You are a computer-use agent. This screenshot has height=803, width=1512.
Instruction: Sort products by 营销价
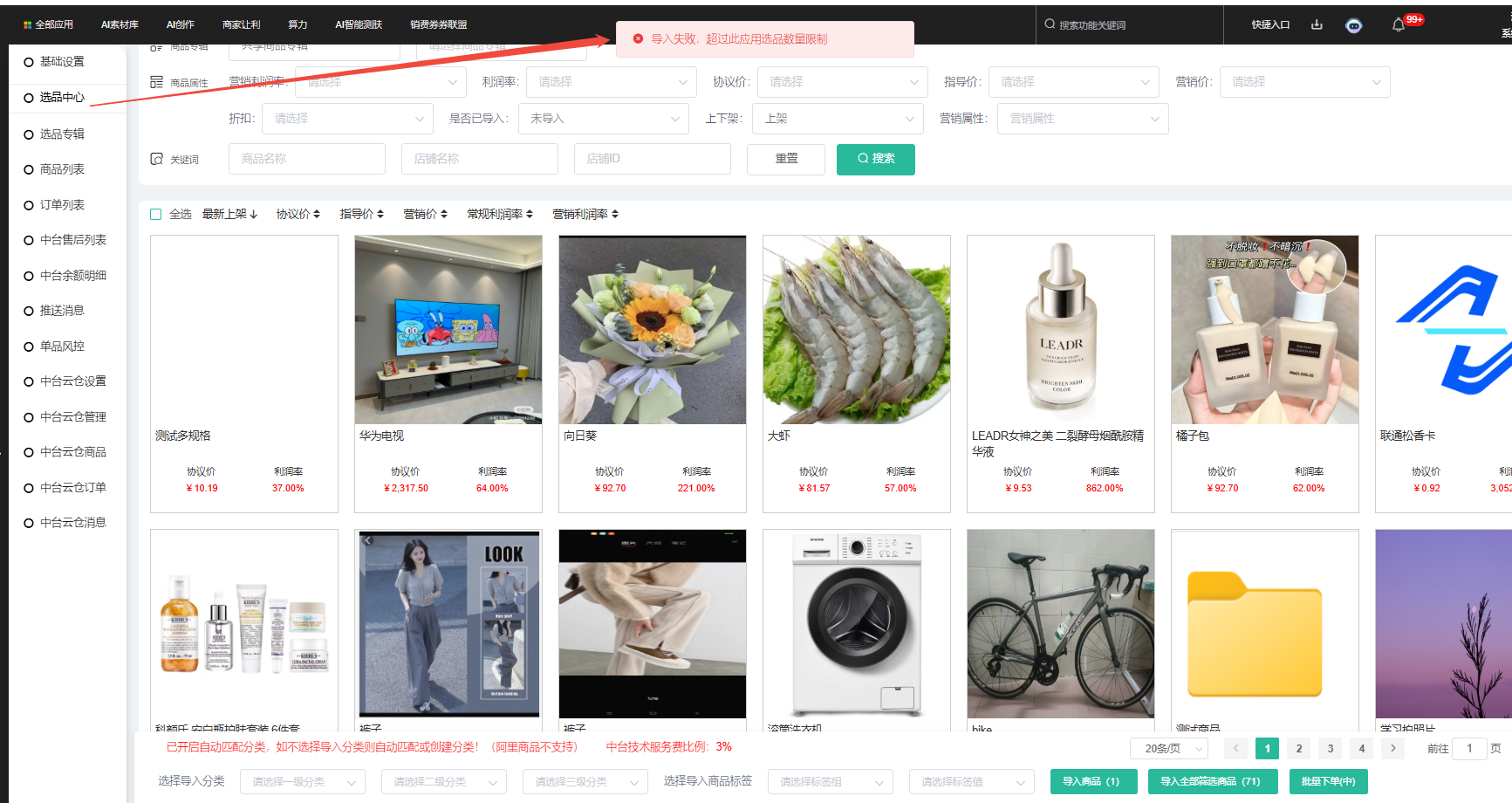(x=426, y=214)
